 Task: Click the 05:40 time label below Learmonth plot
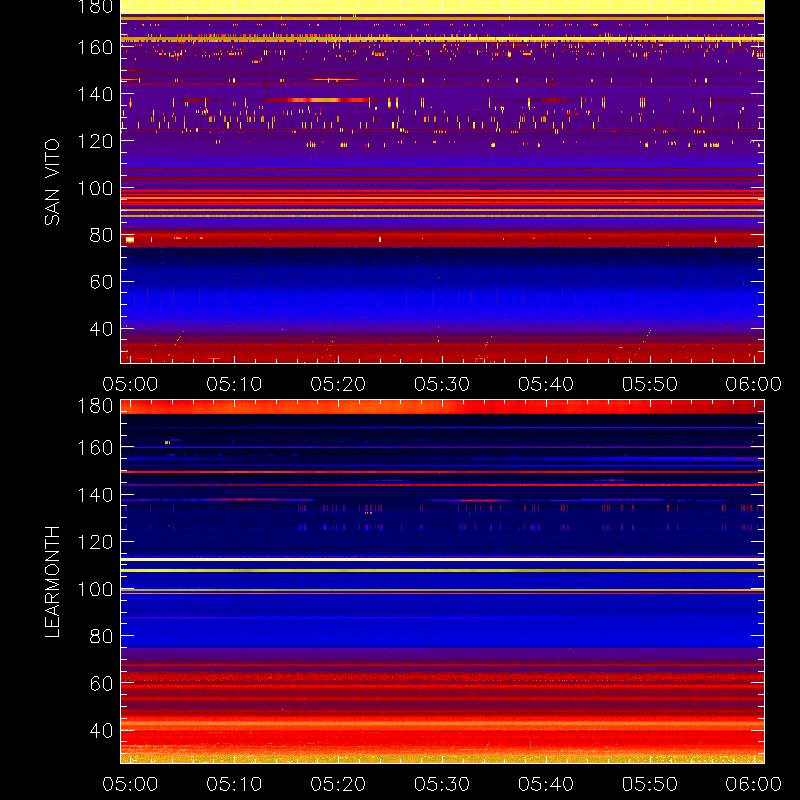[546, 784]
